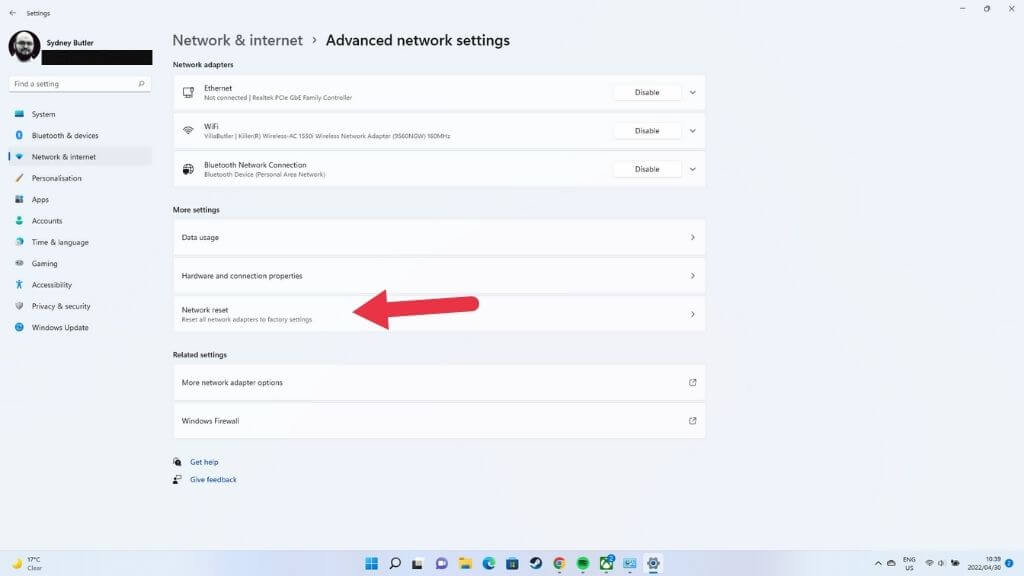Disable the Bluetooth Network Connection
Viewport: 1024px width, 576px height.
click(x=647, y=169)
